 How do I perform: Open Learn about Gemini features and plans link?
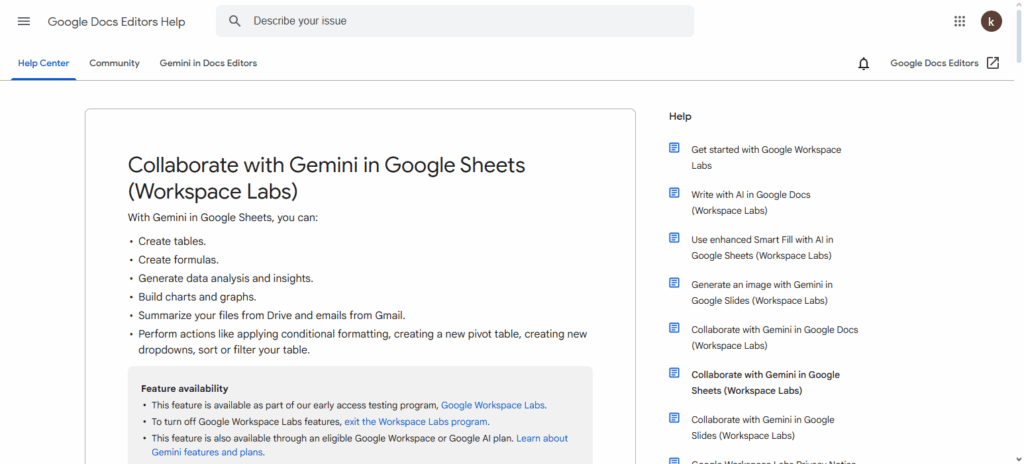pos(360,445)
